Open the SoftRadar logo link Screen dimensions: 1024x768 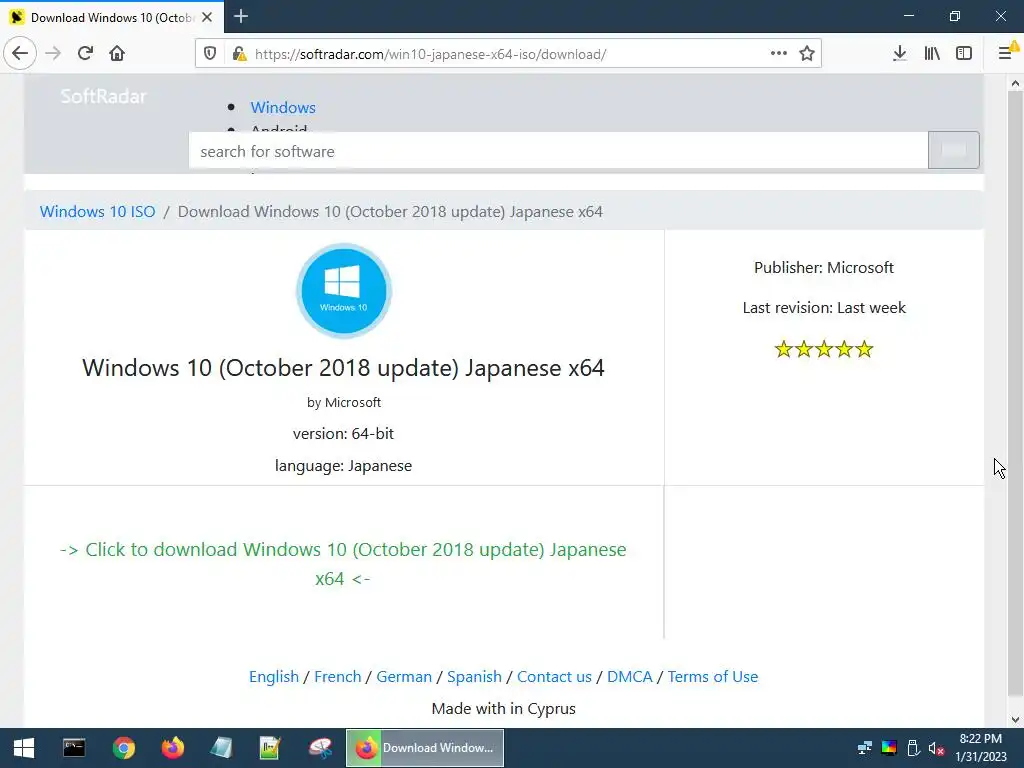[x=103, y=97]
